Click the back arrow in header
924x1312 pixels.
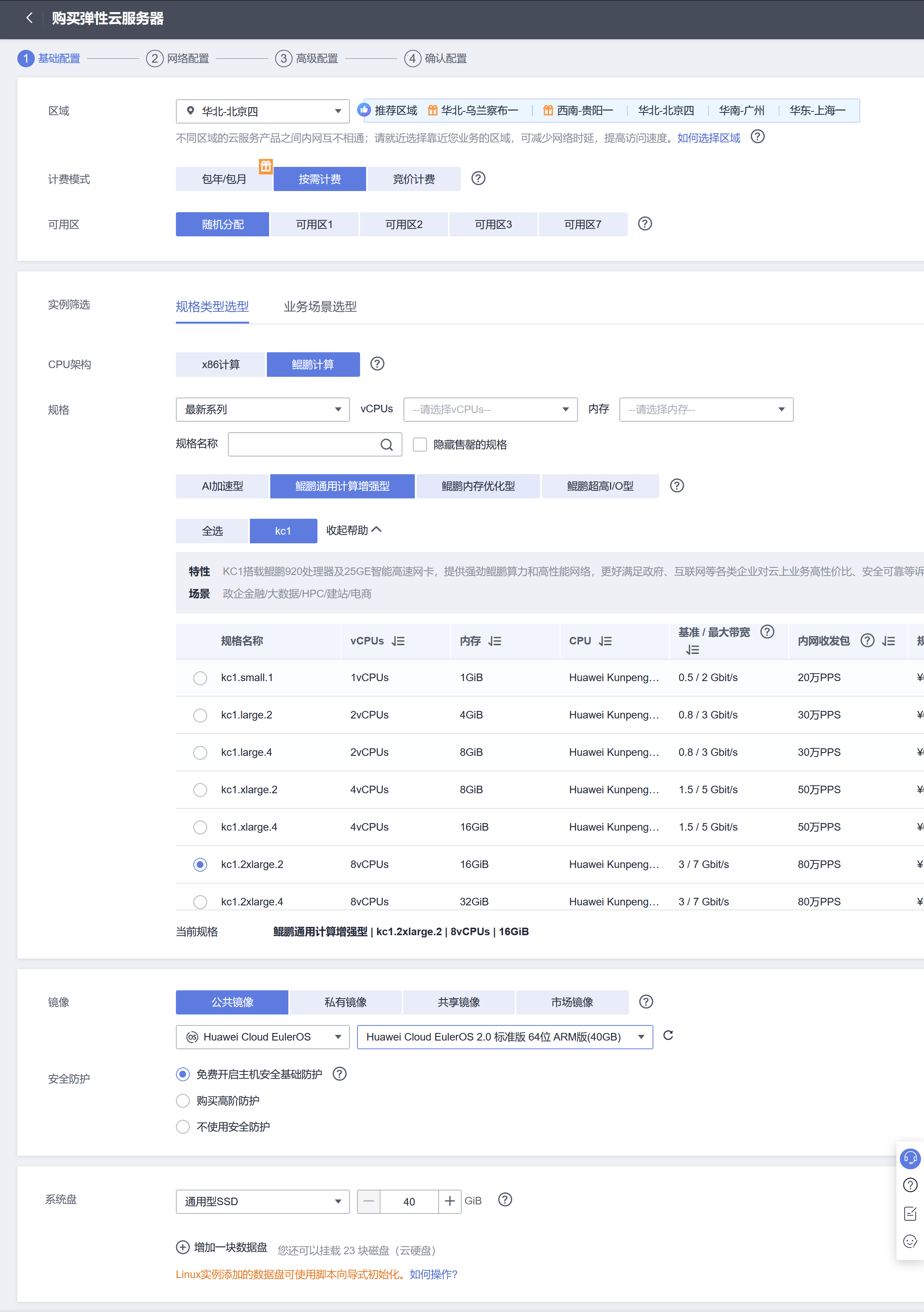click(29, 18)
